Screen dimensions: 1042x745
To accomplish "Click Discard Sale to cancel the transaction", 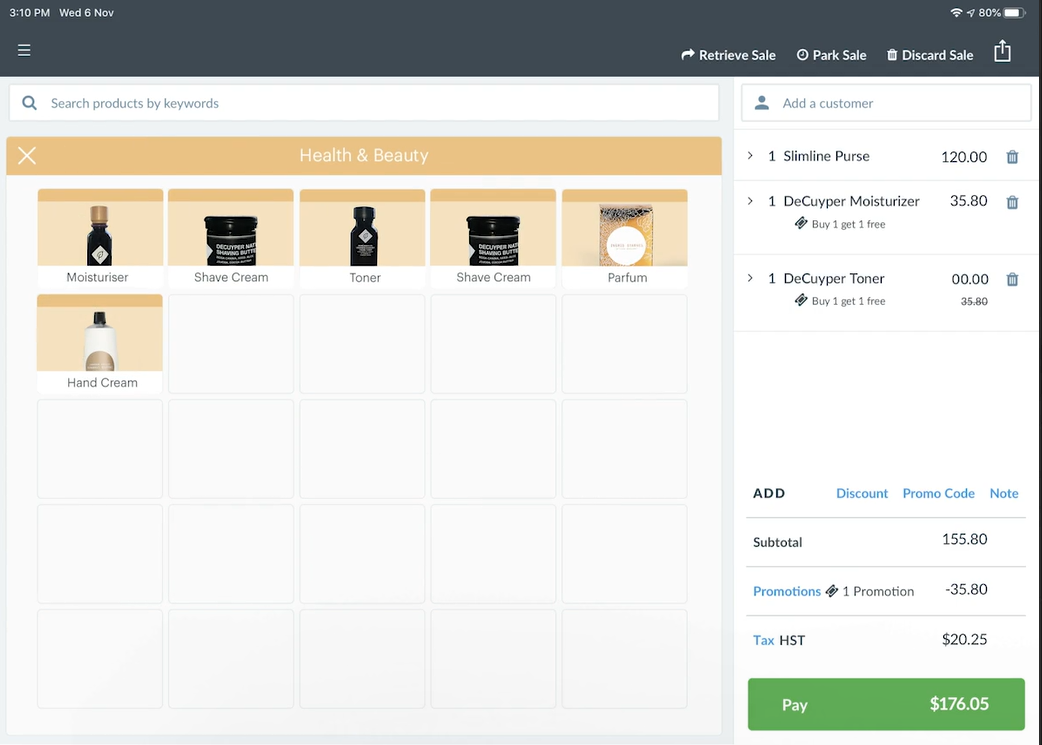I will coord(929,55).
